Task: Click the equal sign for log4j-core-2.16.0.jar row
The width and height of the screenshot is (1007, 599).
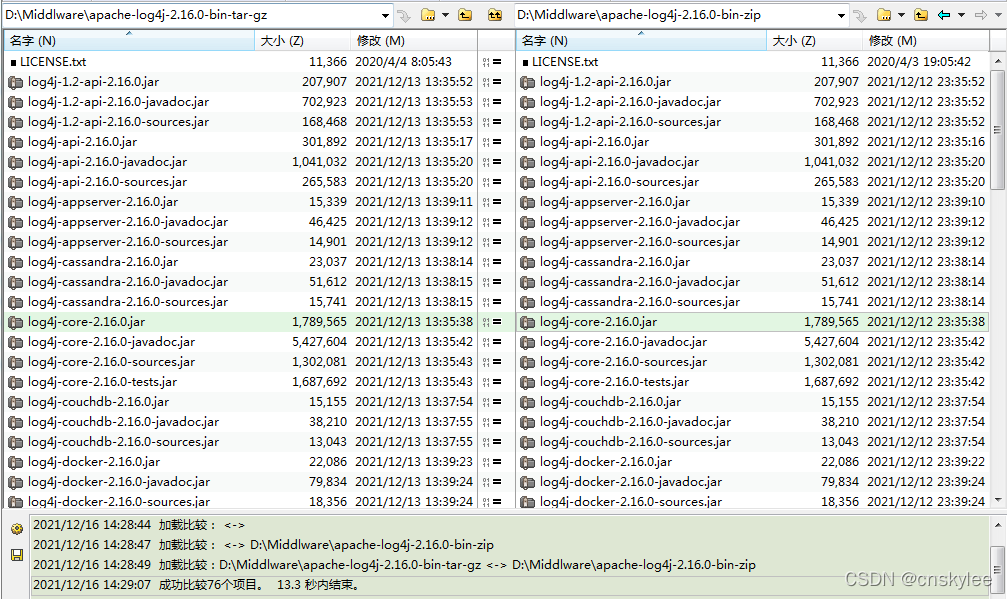Action: 497,322
